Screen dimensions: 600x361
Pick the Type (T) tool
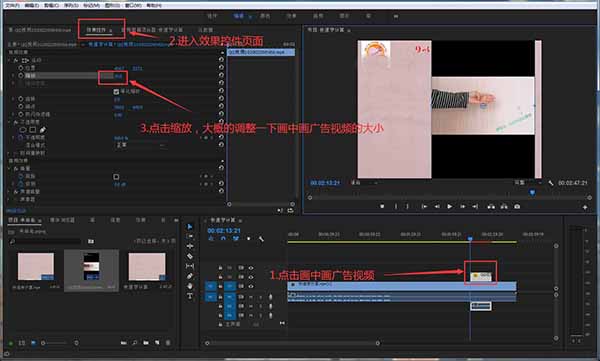pos(190,296)
